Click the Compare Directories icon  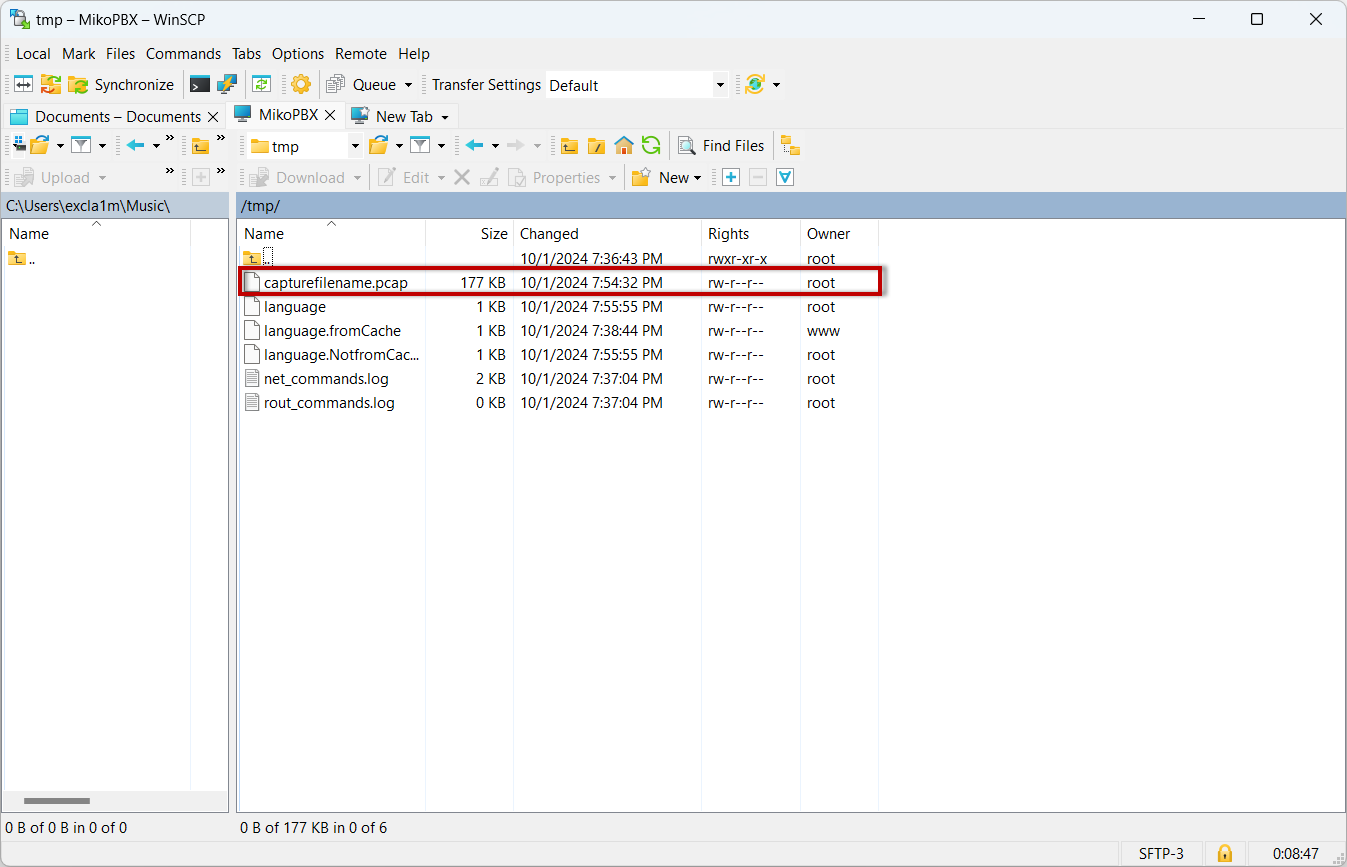tap(23, 85)
